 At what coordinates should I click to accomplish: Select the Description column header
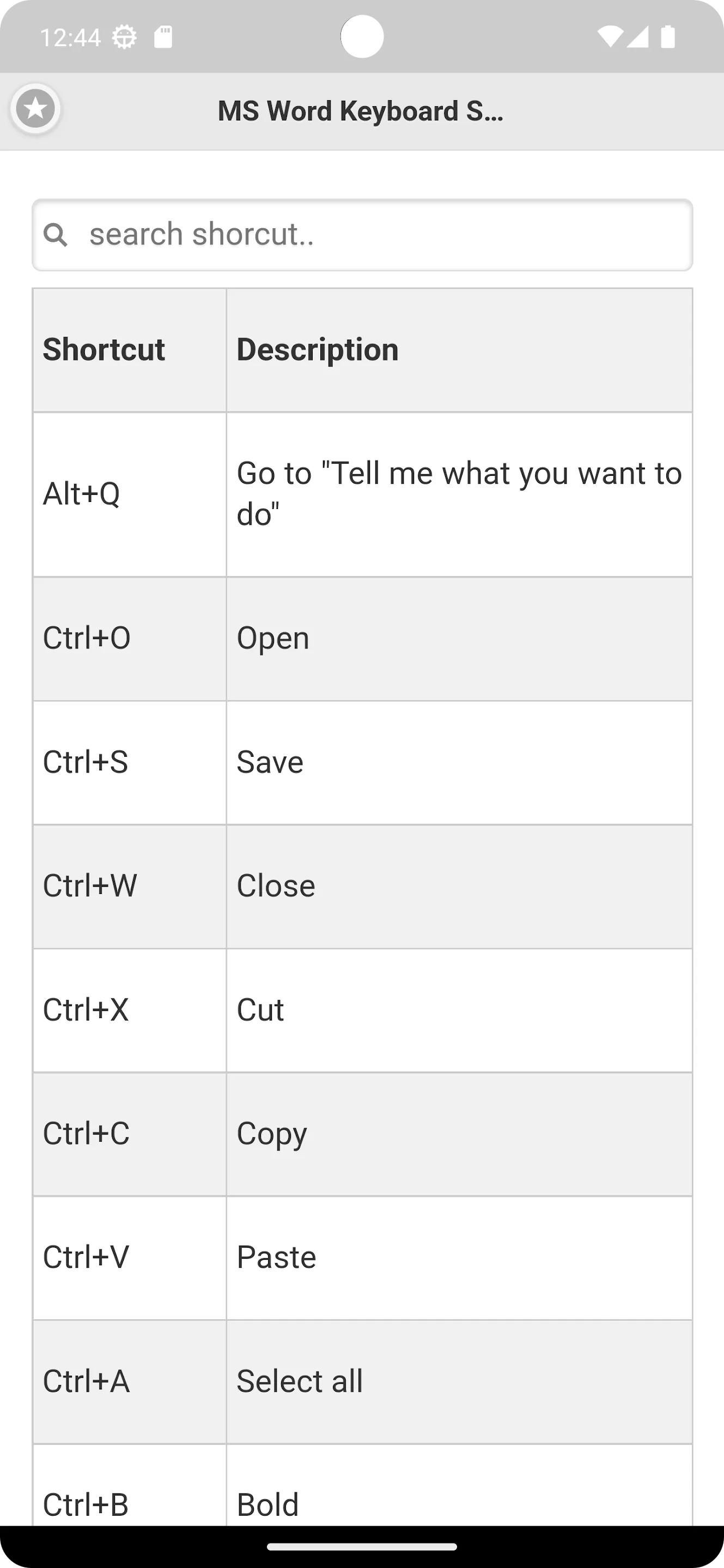pyautogui.click(x=459, y=350)
